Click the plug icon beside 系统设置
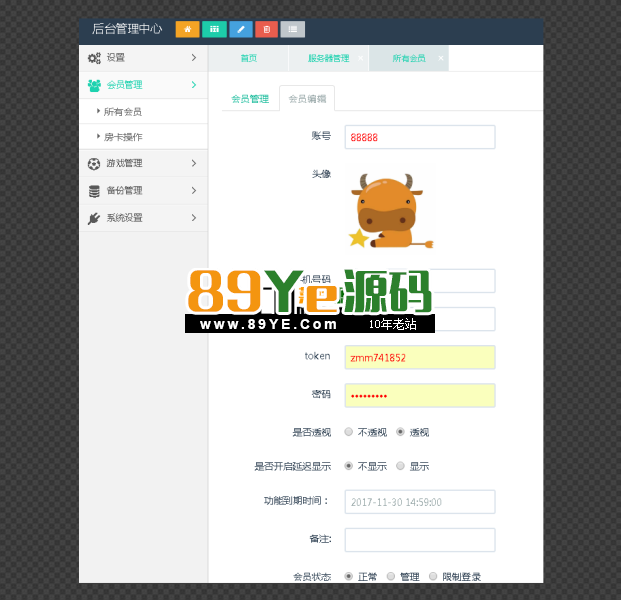This screenshot has height=600, width=621. [x=94, y=218]
